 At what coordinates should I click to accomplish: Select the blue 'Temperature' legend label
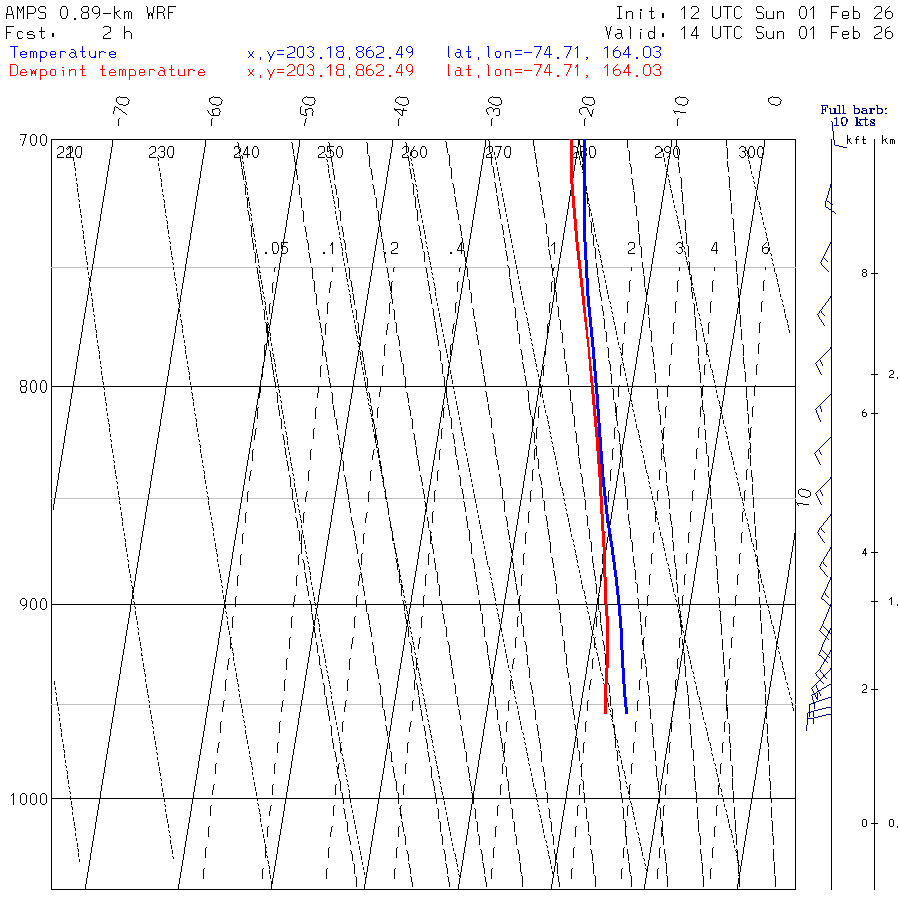(x=63, y=53)
